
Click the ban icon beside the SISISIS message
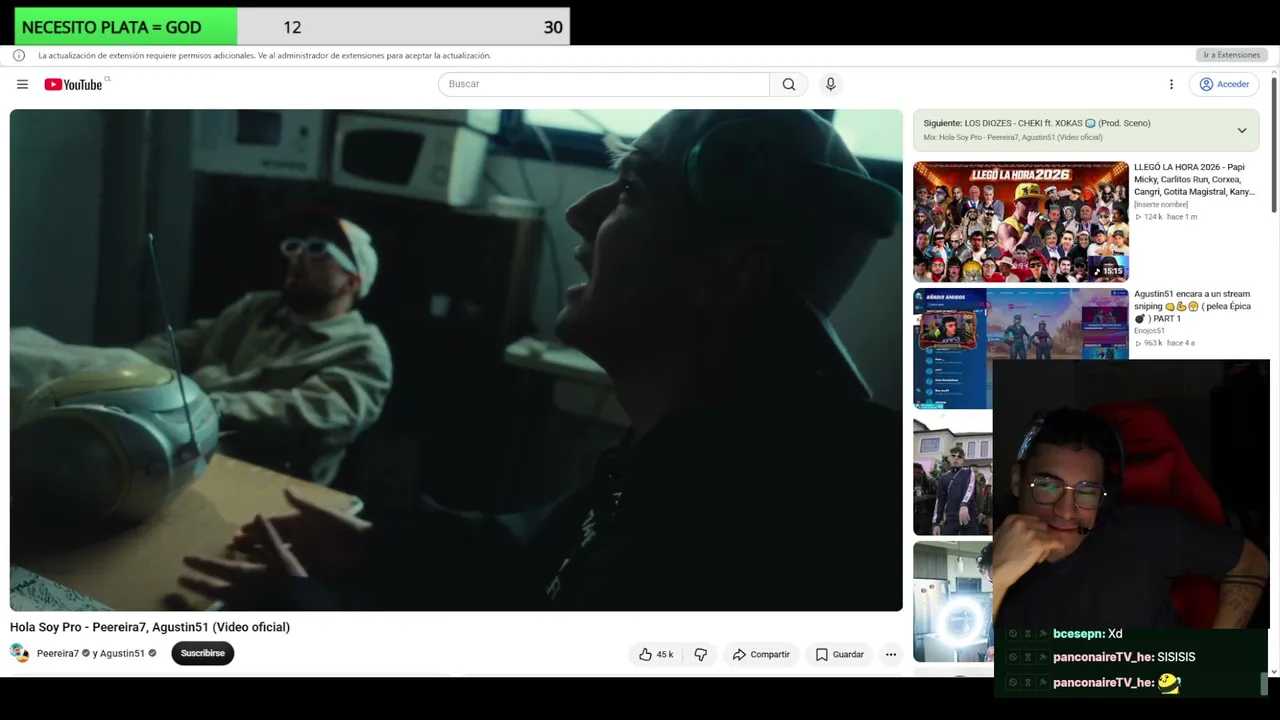[x=1013, y=657]
